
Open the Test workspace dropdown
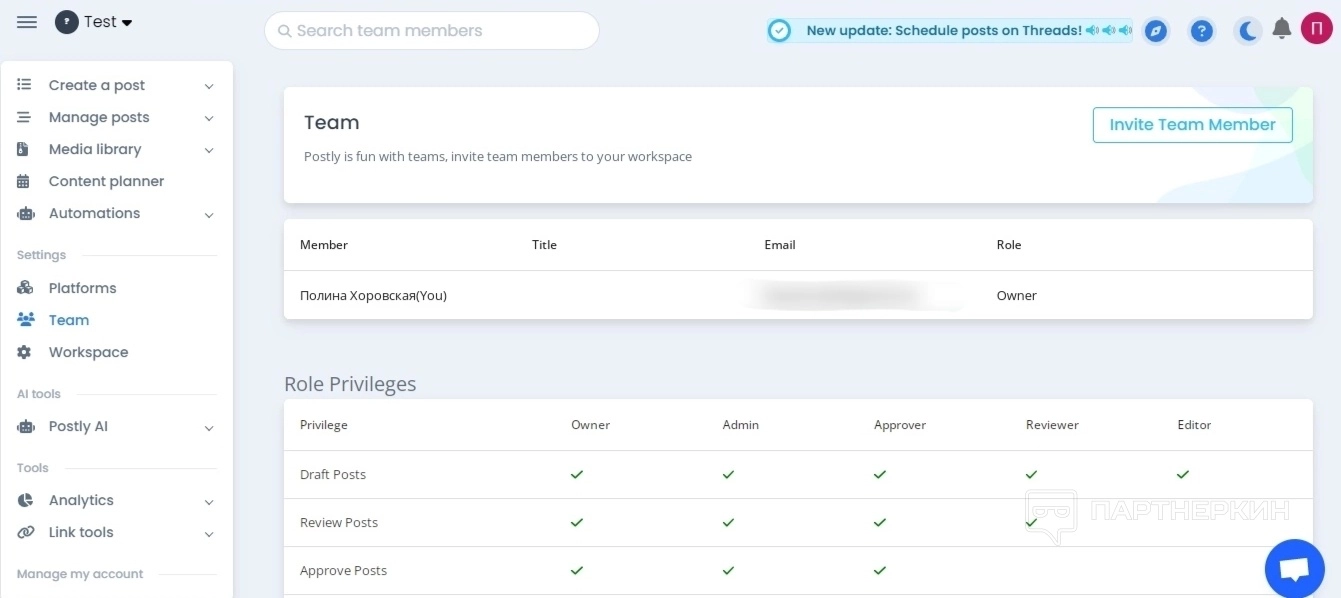pos(95,22)
